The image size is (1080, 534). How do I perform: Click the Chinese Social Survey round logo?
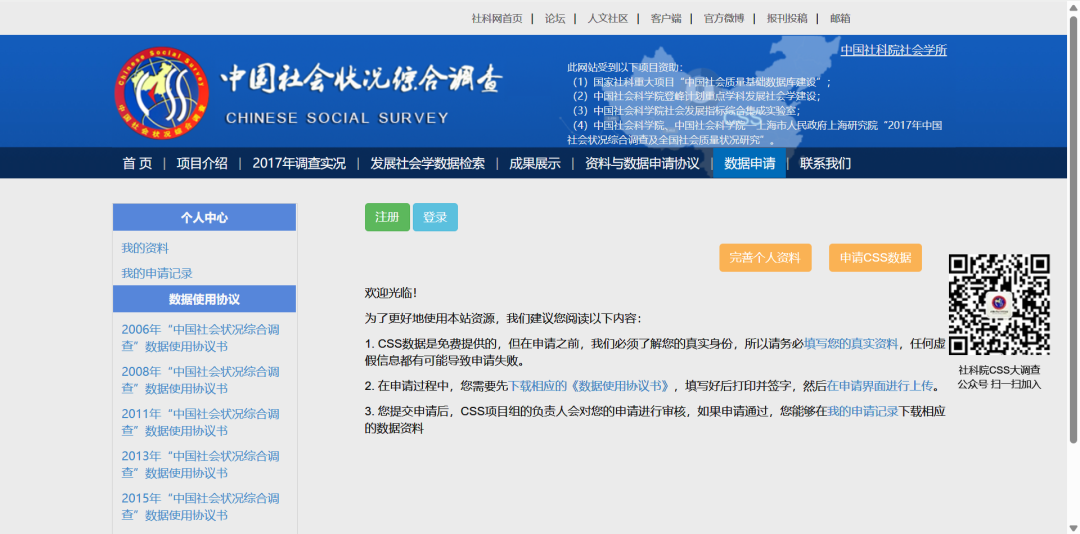pos(161,92)
